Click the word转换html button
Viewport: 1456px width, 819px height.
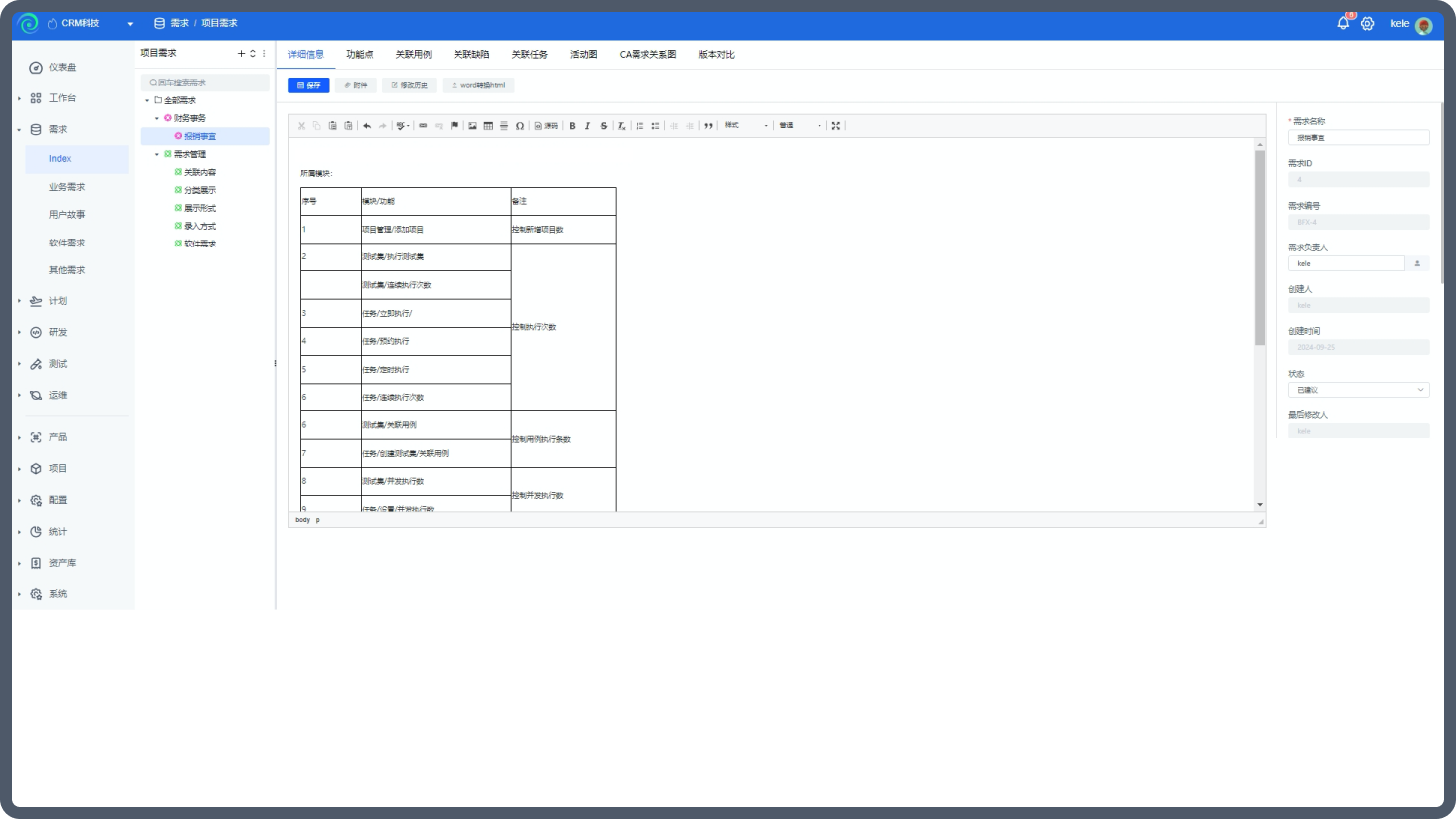point(478,85)
